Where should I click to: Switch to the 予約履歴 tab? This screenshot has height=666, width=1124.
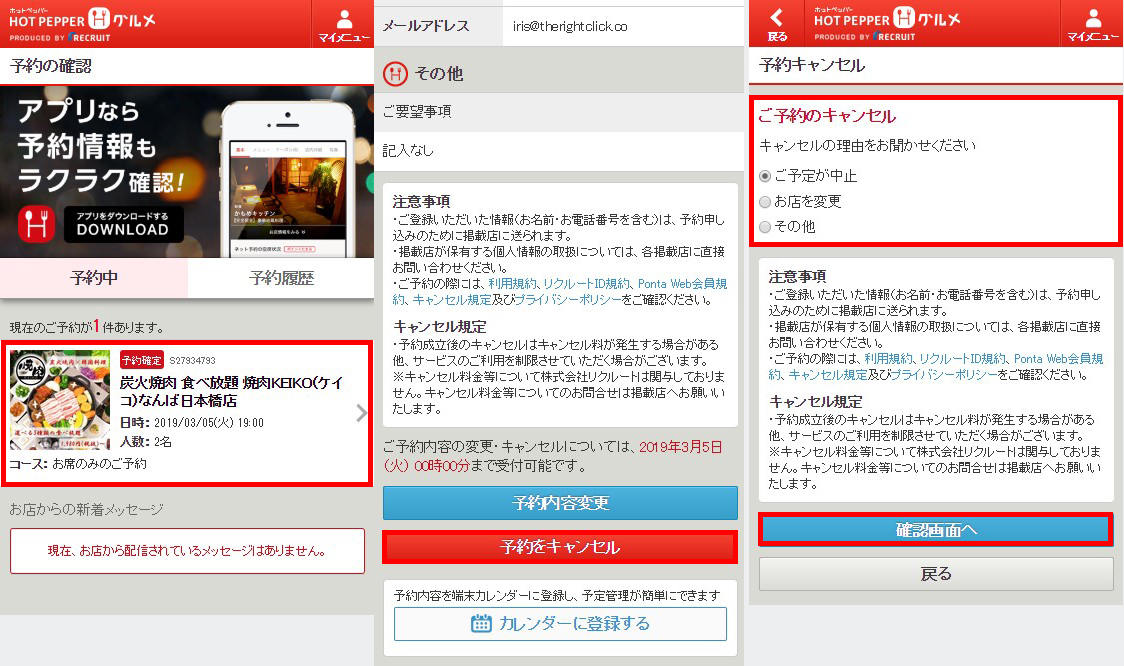[281, 278]
